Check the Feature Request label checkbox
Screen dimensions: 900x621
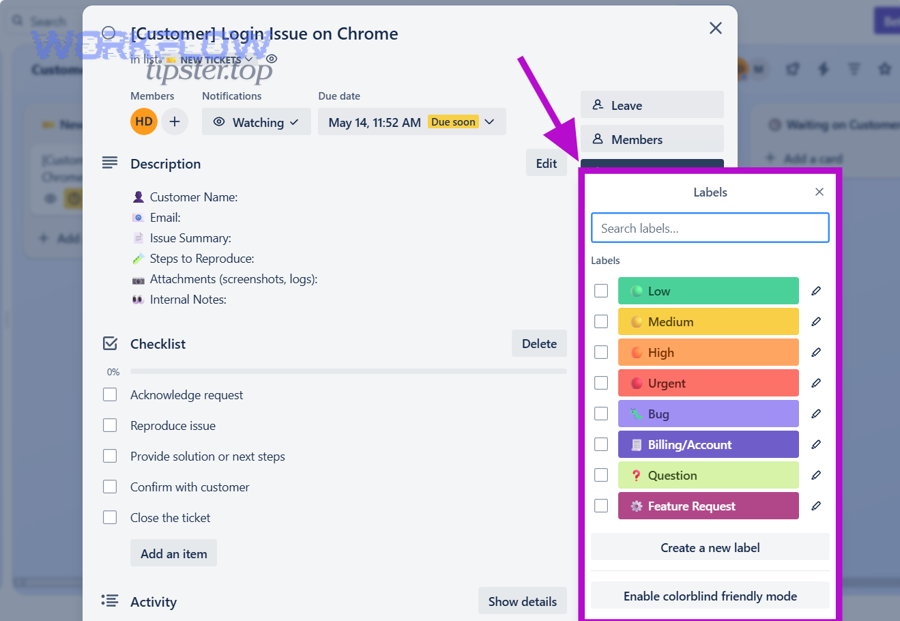point(601,506)
